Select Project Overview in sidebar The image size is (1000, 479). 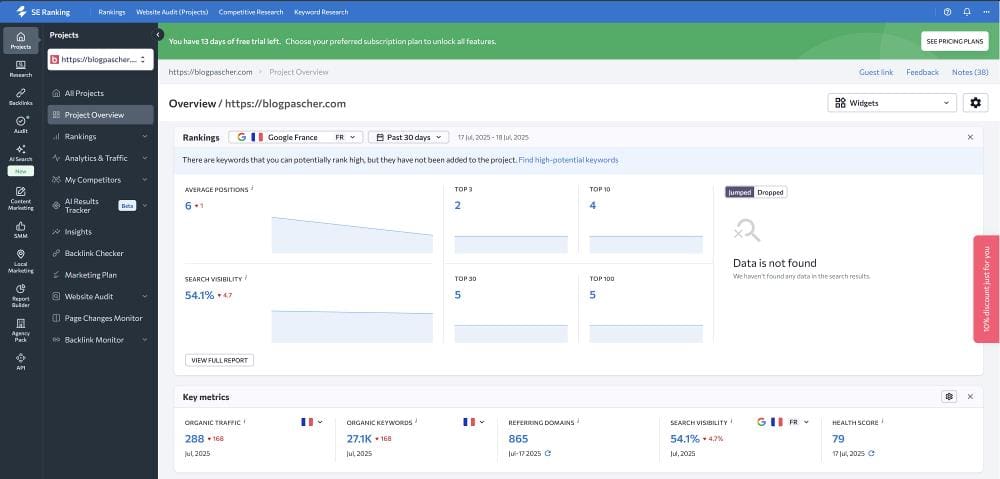point(101,115)
